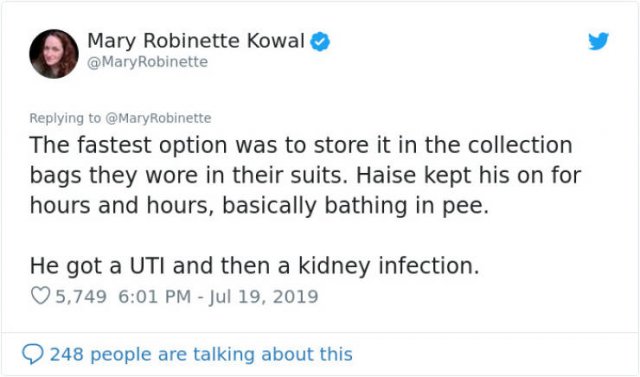Viewport: 640px width, 377px height.
Task: Click the blue verified checkmark badge
Action: tap(320, 42)
